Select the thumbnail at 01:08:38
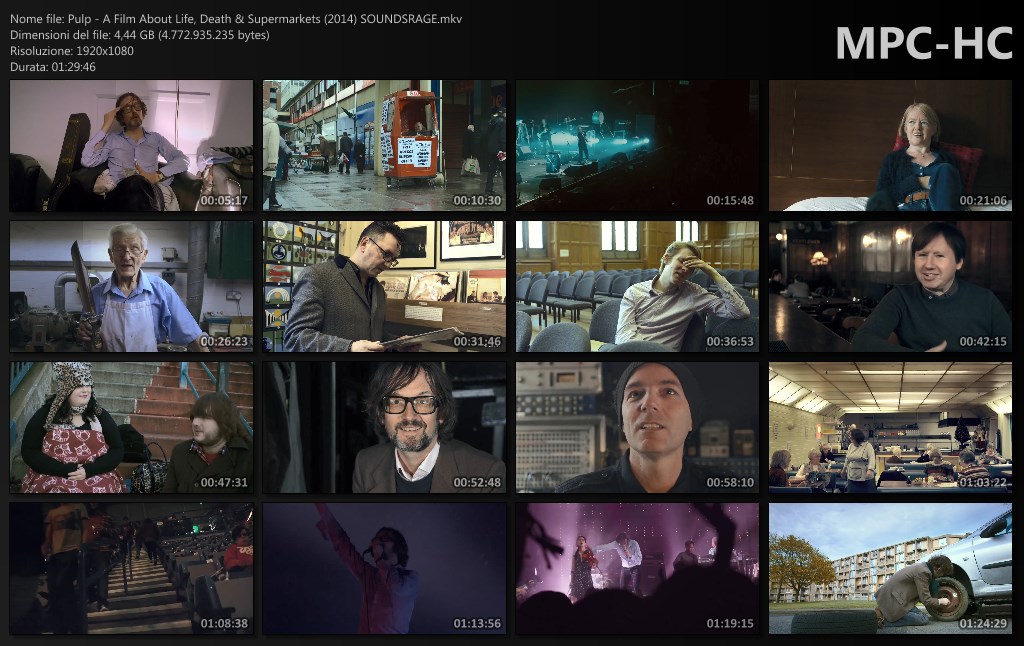The height and width of the screenshot is (646, 1024). (x=131, y=568)
